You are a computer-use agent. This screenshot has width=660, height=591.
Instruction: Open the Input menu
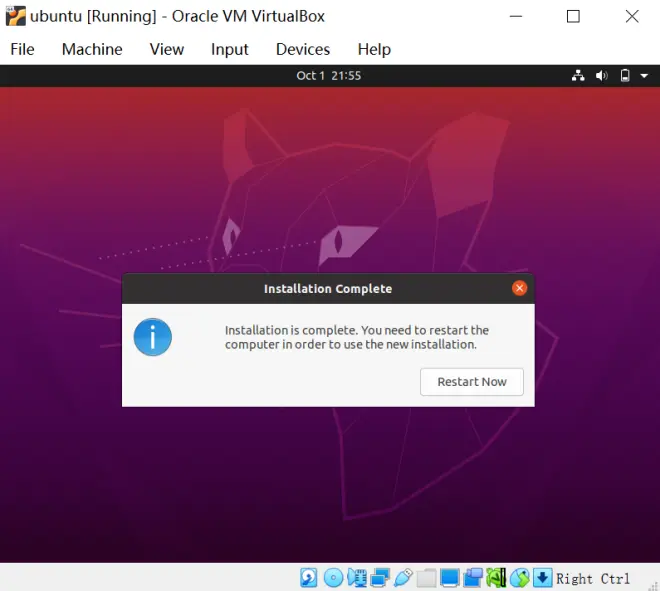[229, 49]
